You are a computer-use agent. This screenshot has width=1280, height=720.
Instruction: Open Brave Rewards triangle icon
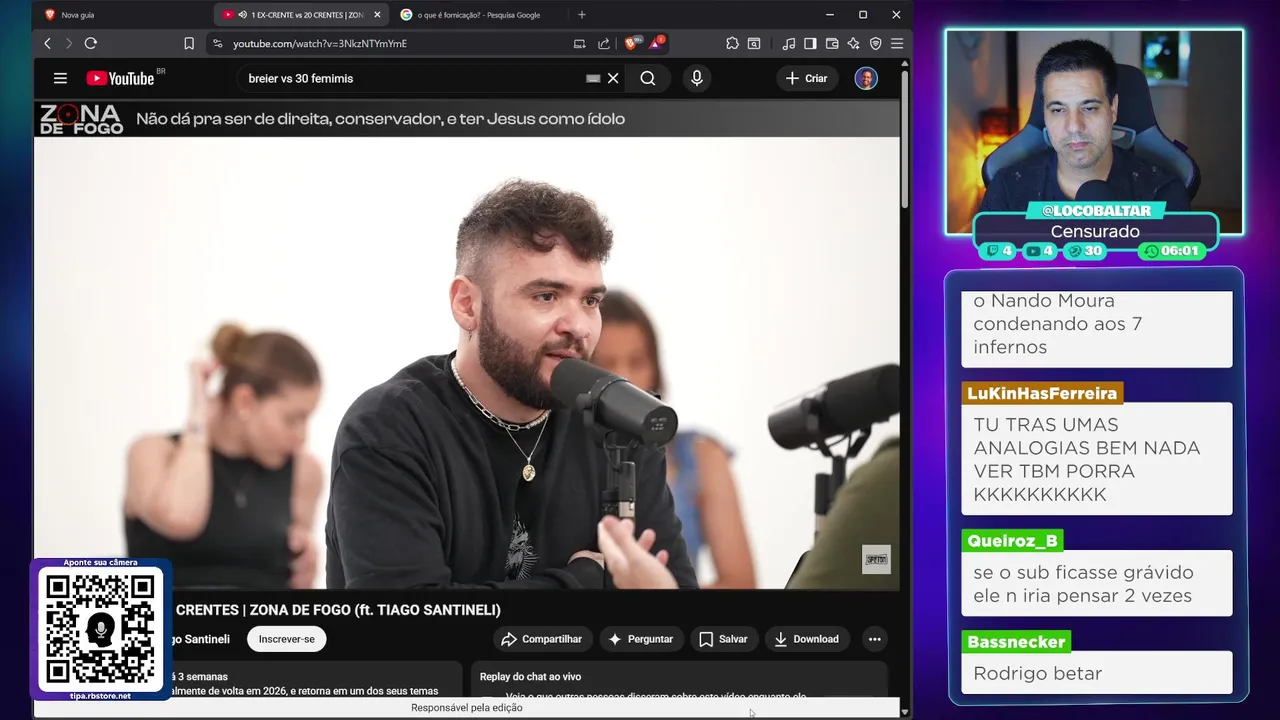tap(656, 43)
